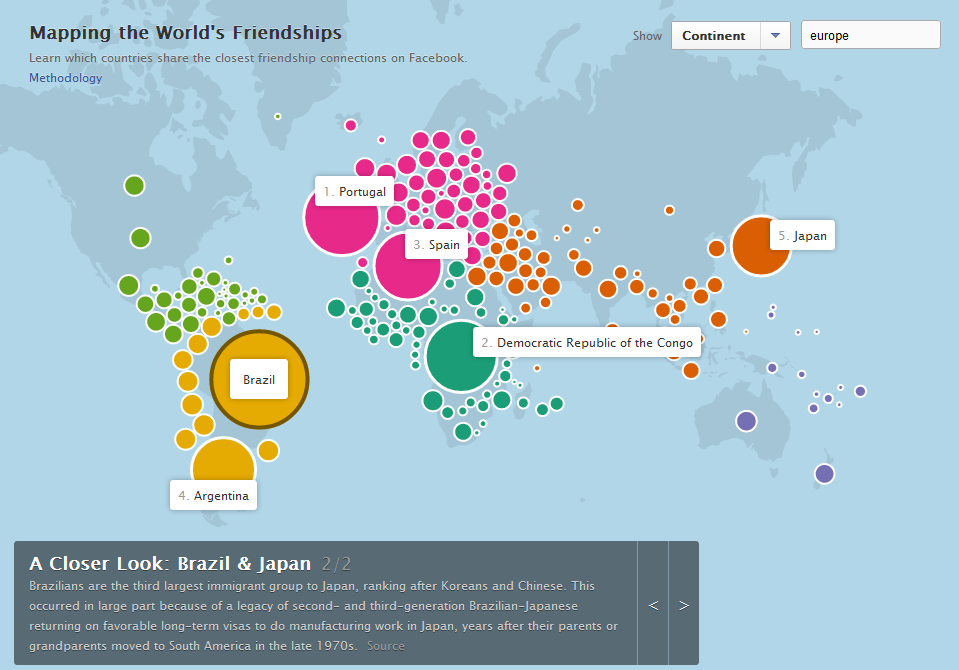This screenshot has width=959, height=670.
Task: Click the Brazil label box
Action: (x=259, y=379)
